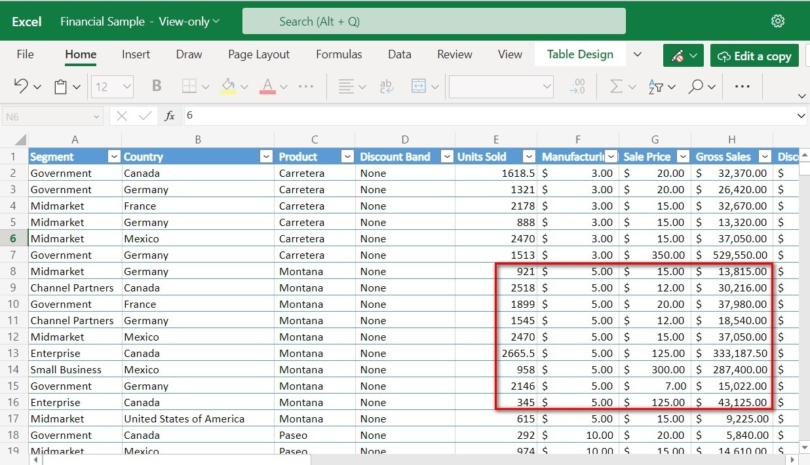
Task: Open the Country column filter dropdown
Action: point(265,157)
